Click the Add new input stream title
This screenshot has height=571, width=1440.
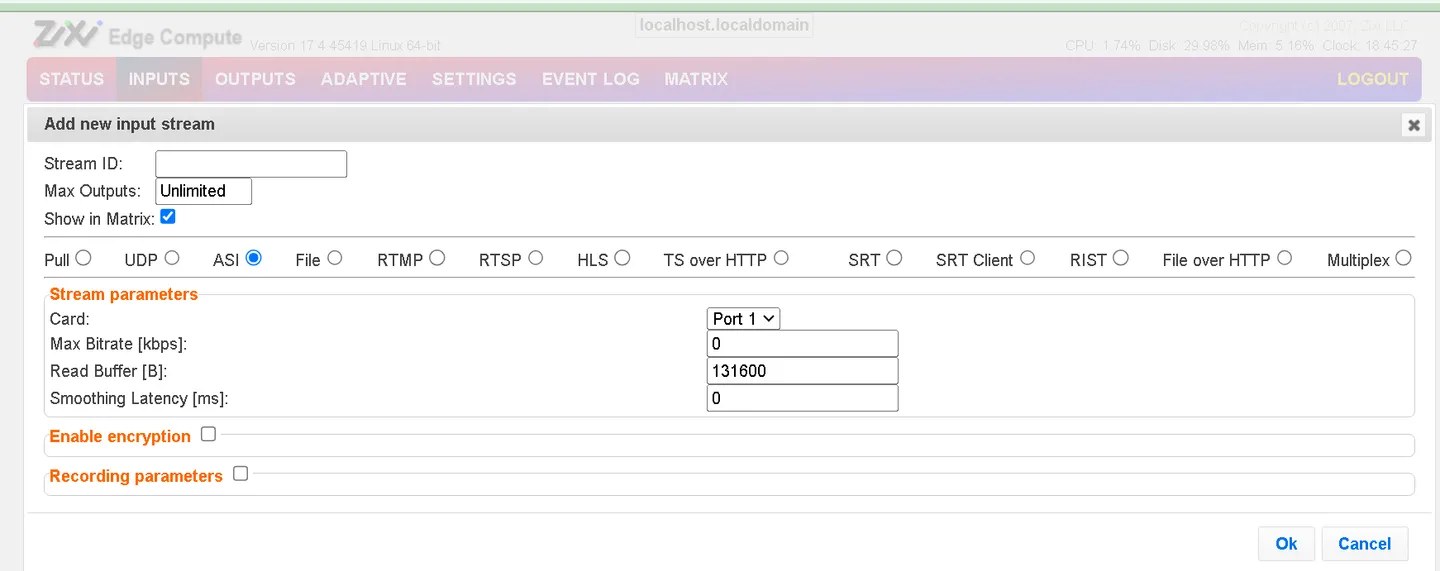point(130,124)
